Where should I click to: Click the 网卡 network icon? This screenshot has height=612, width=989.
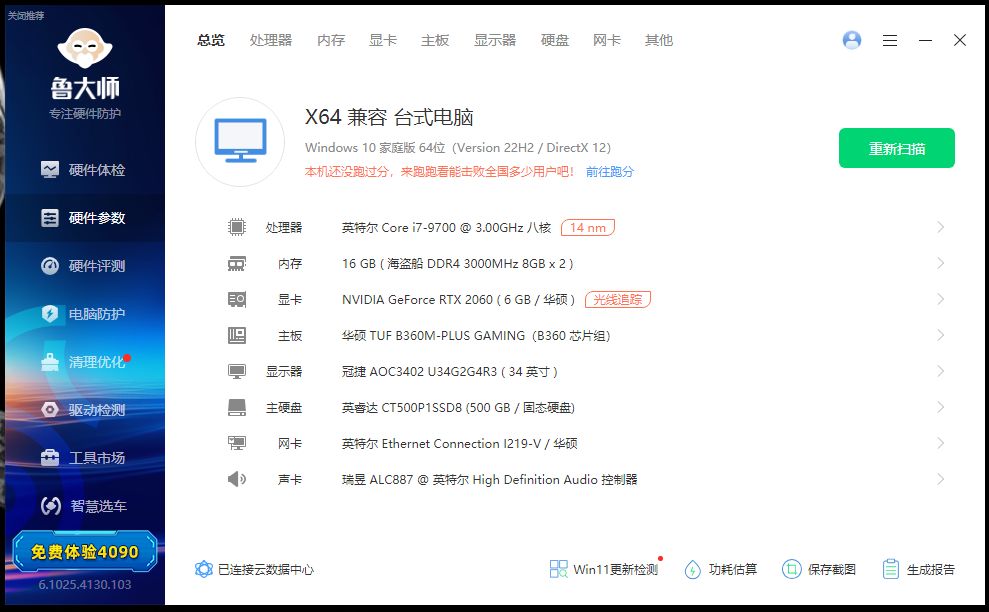(237, 443)
